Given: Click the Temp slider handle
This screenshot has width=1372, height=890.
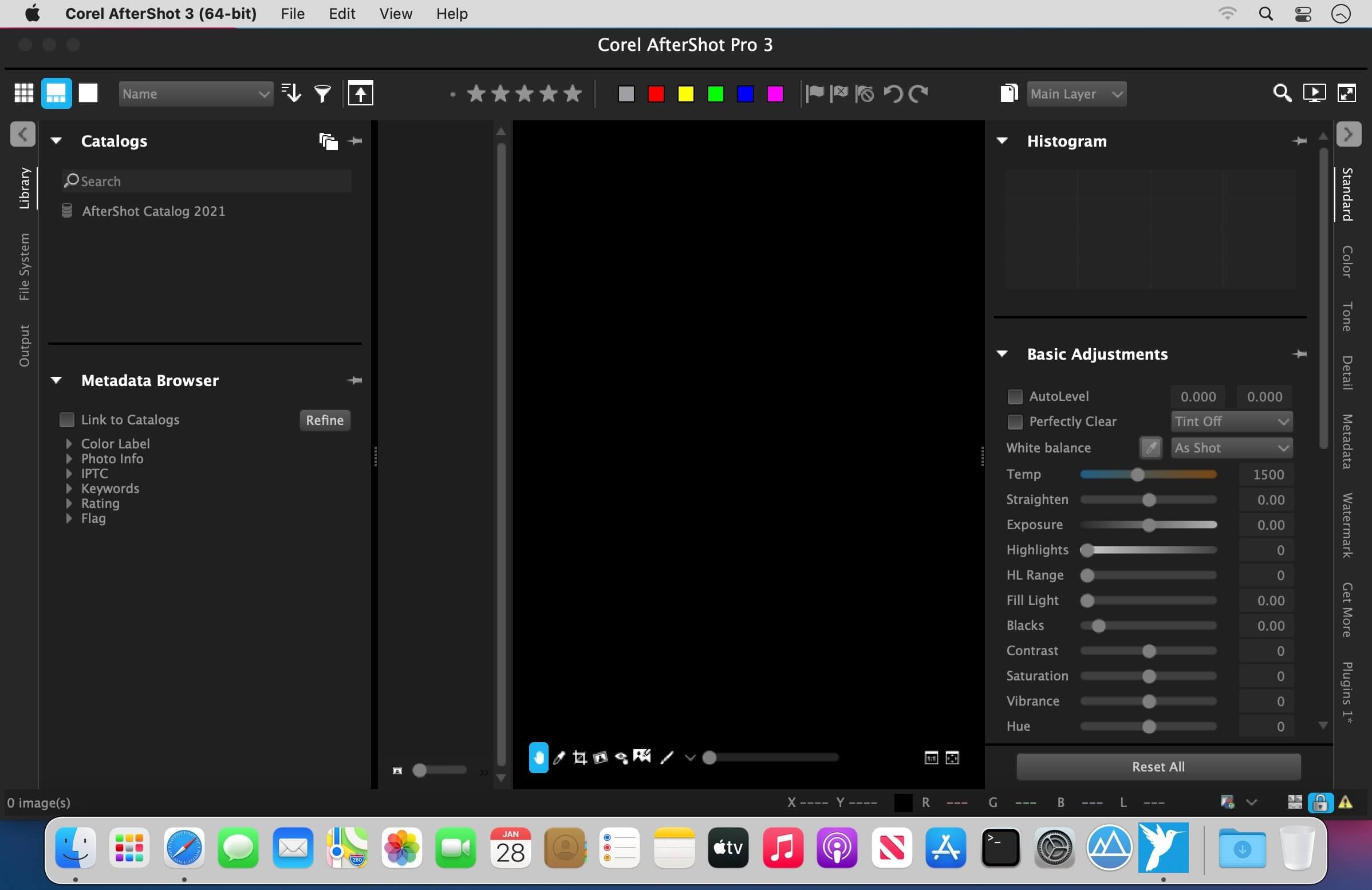Looking at the screenshot, I should point(1137,474).
